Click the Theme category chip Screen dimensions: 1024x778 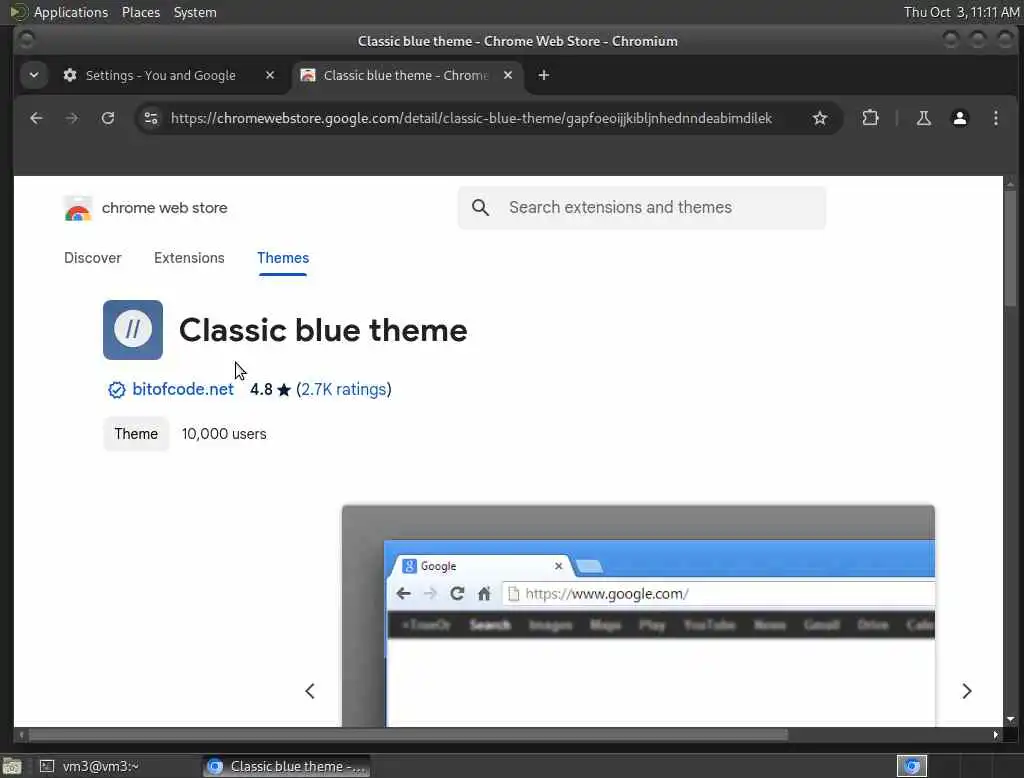pyautogui.click(x=136, y=434)
